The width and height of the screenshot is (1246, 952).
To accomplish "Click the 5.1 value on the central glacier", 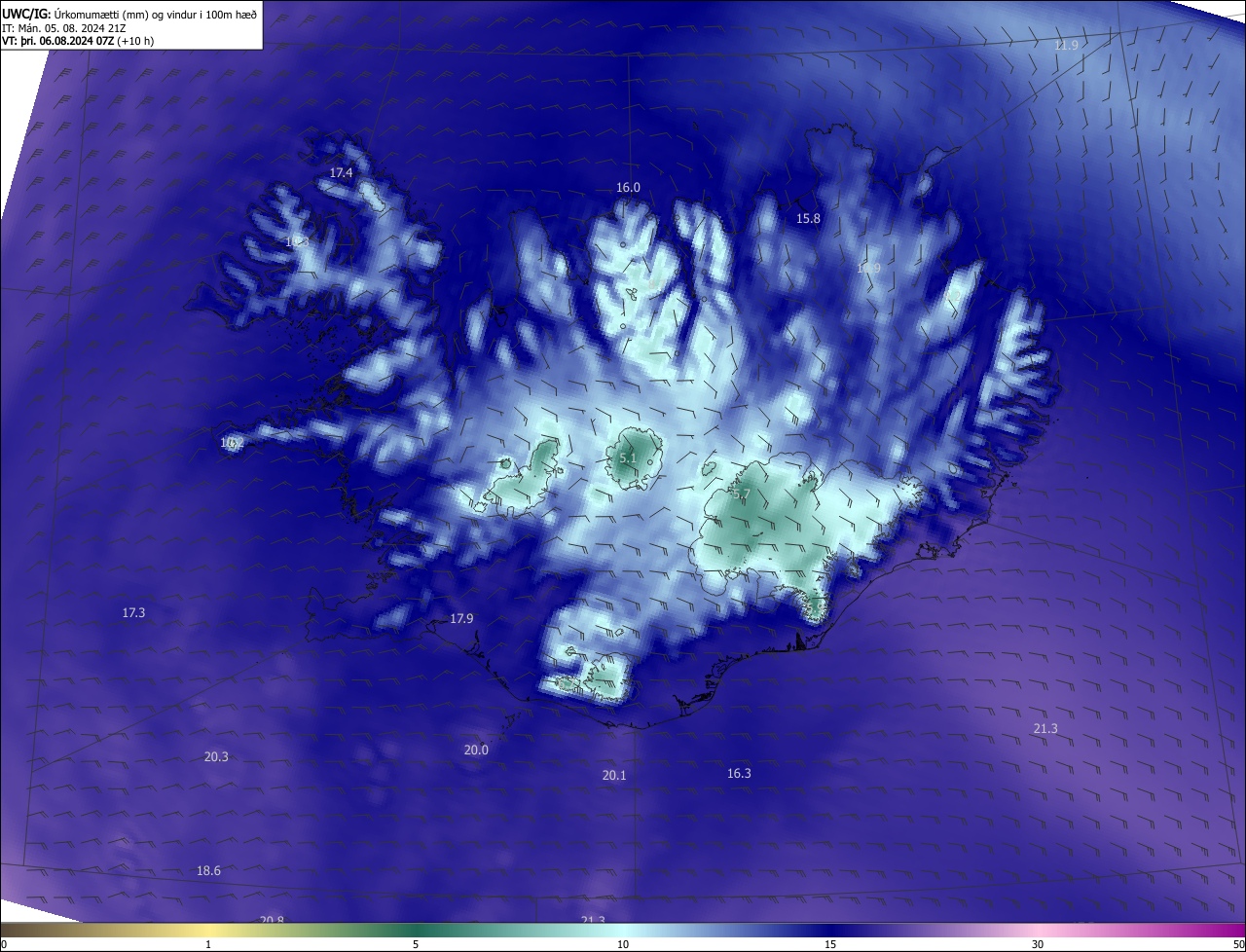I will pyautogui.click(x=628, y=458).
